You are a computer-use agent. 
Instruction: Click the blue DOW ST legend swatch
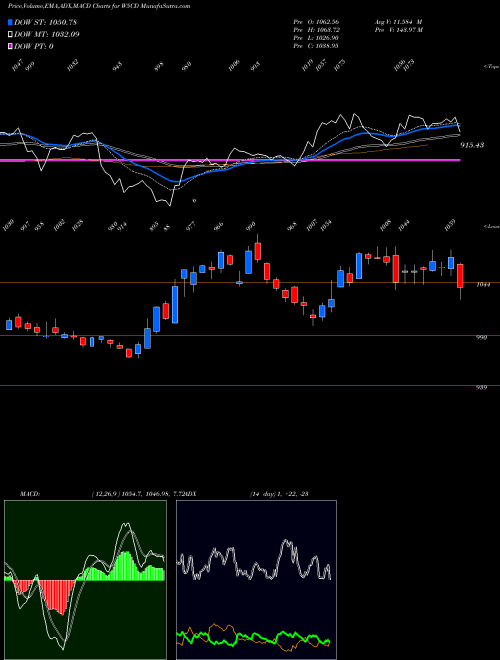[10, 23]
